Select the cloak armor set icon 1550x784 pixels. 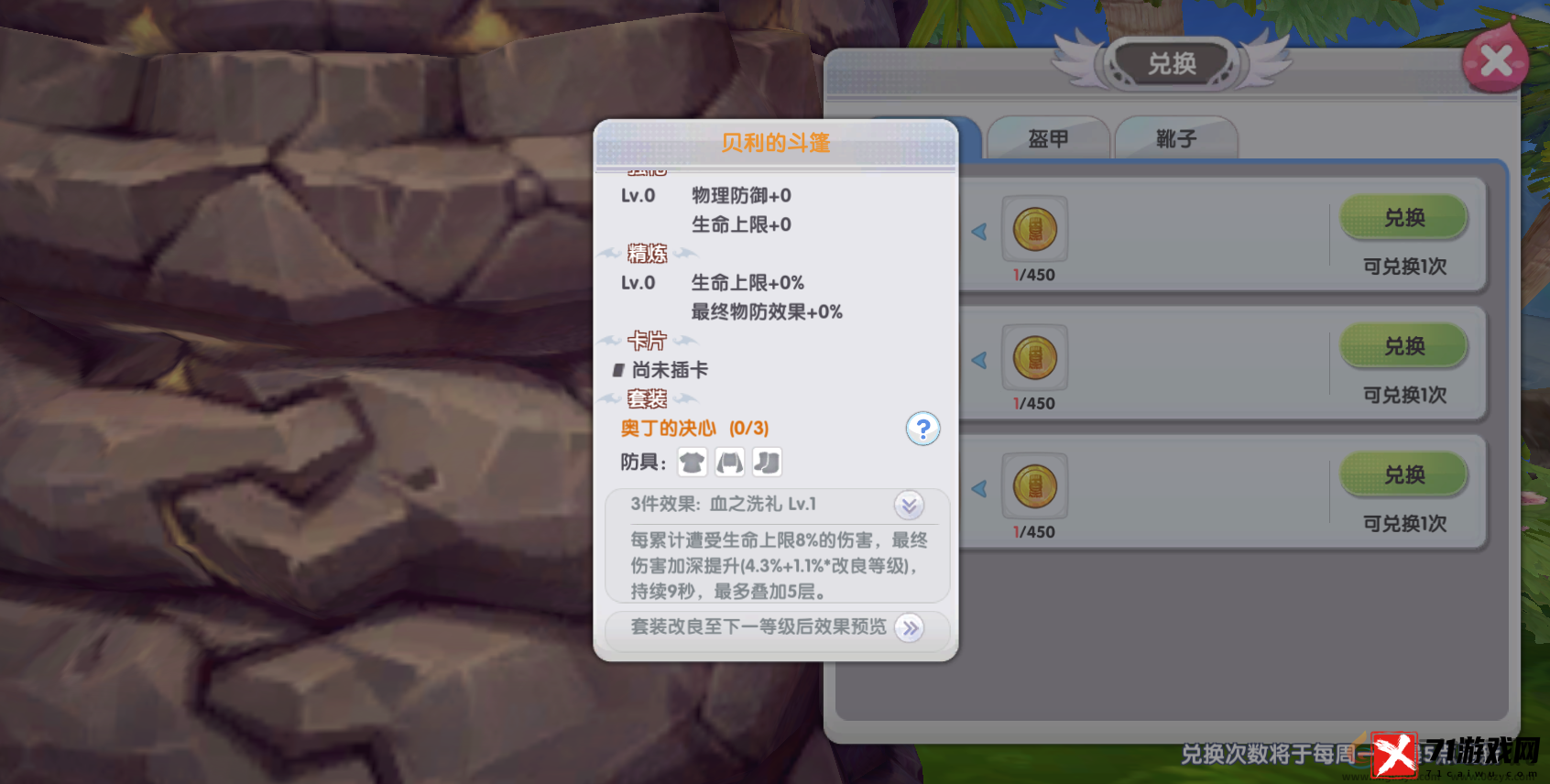pyautogui.click(x=729, y=463)
